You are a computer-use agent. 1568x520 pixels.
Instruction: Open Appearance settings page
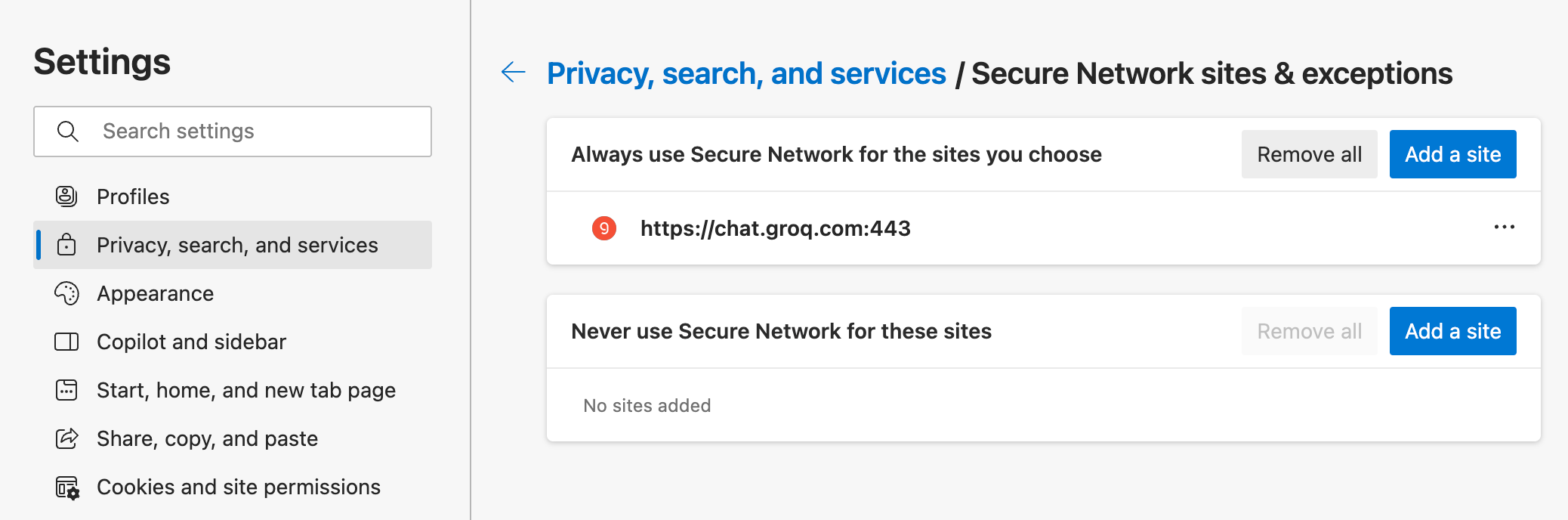tap(155, 293)
